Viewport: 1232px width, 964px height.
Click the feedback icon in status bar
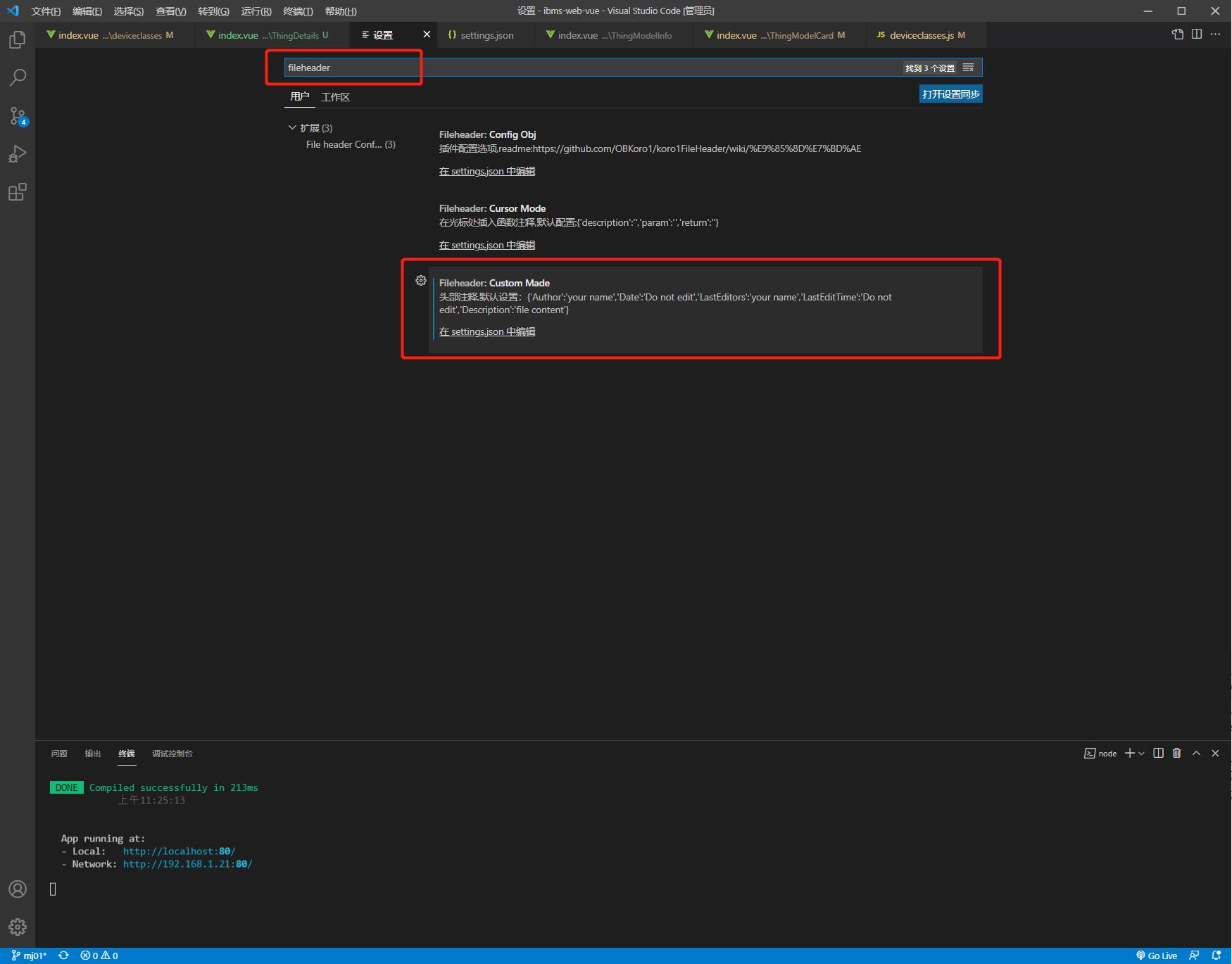(x=1194, y=956)
